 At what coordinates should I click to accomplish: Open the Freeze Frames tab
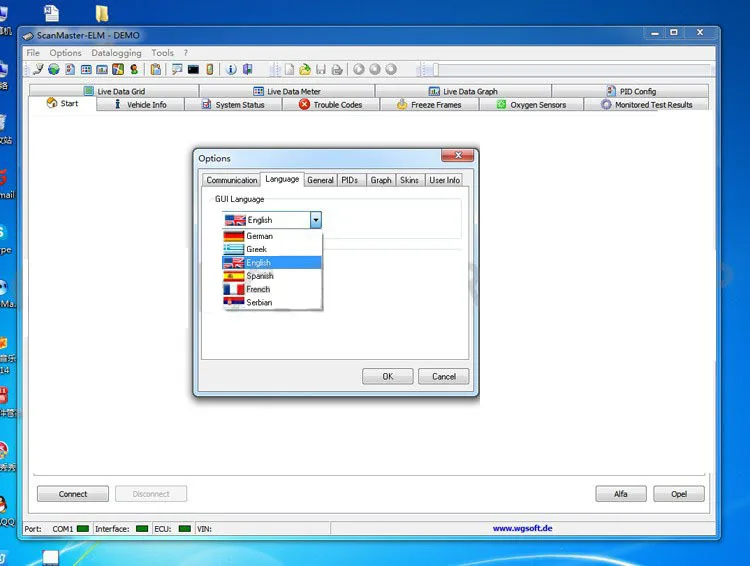[430, 104]
